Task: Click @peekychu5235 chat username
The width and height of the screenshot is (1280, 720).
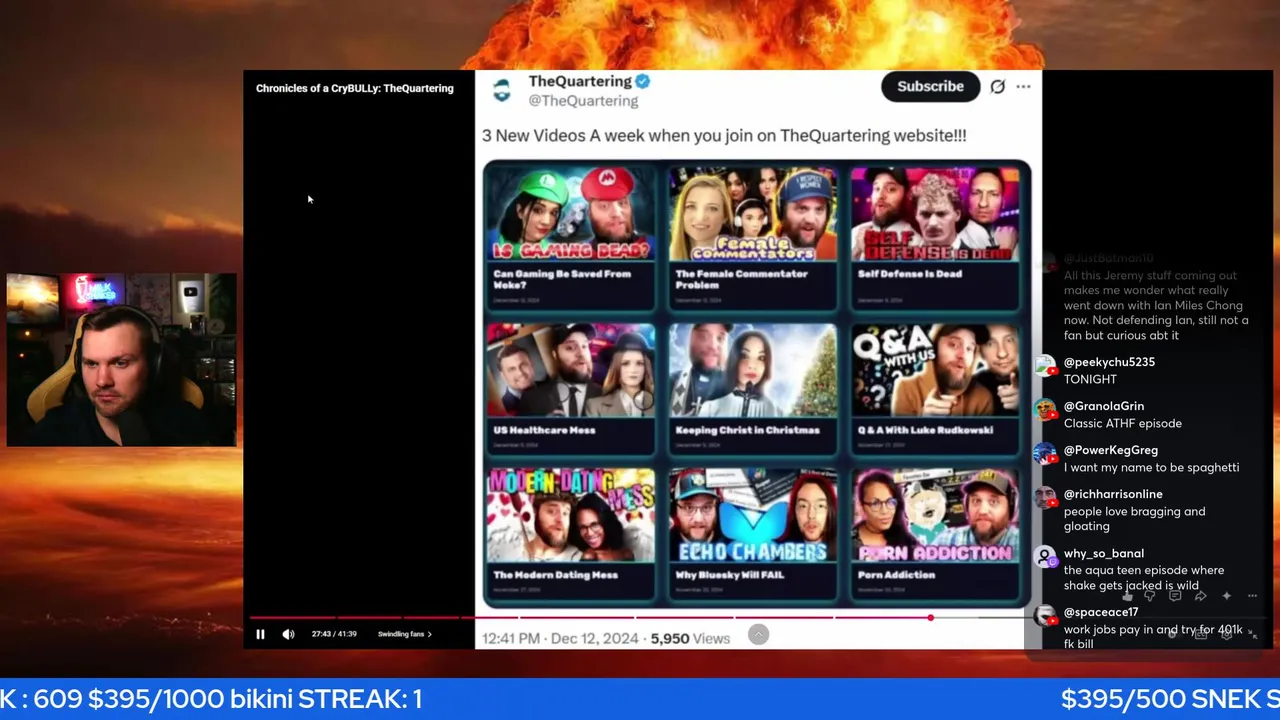Action: point(1109,362)
